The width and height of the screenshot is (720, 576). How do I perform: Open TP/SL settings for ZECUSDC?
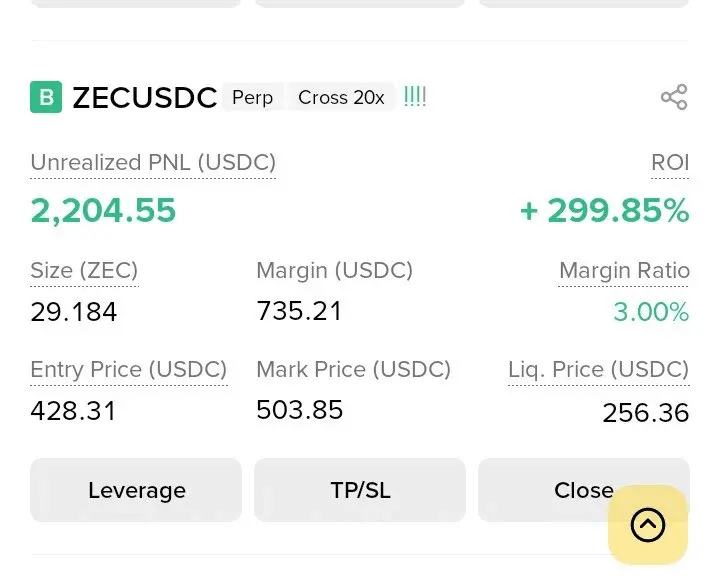pyautogui.click(x=360, y=490)
